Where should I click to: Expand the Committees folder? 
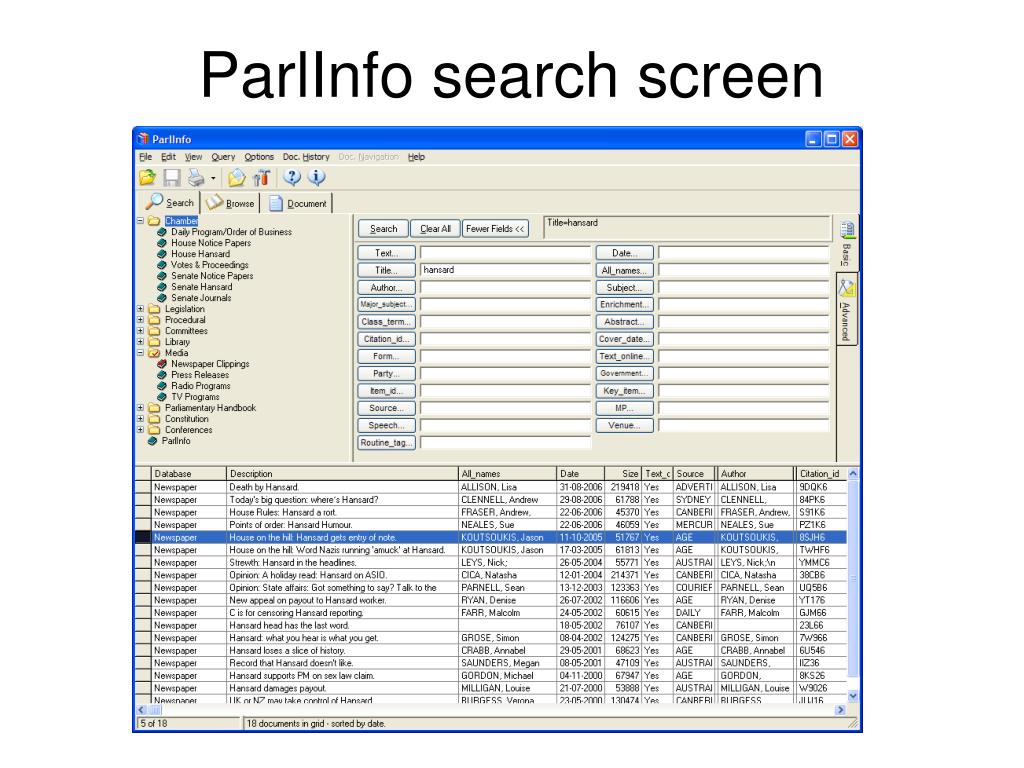(x=140, y=330)
